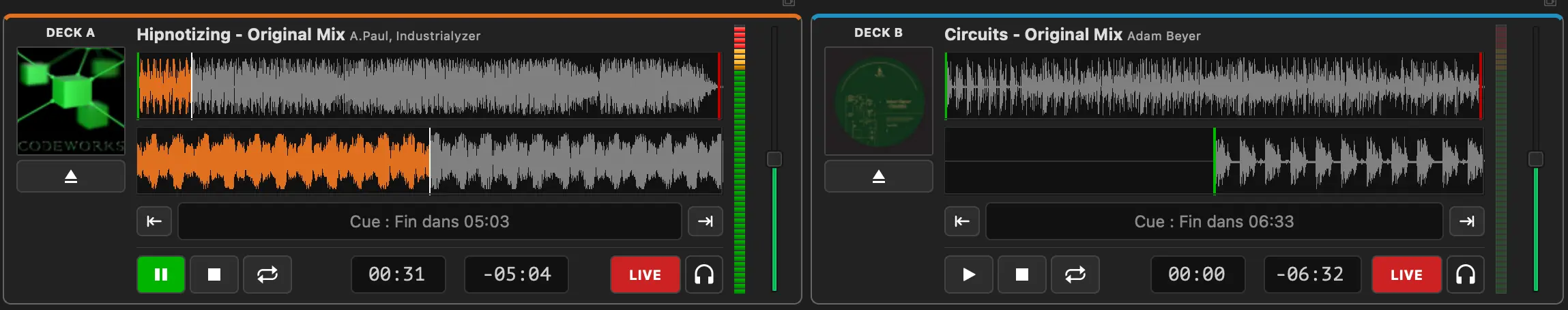This screenshot has width=1568, height=310.
Task: Toggle LIVE button on Deck B
Action: [x=1406, y=274]
